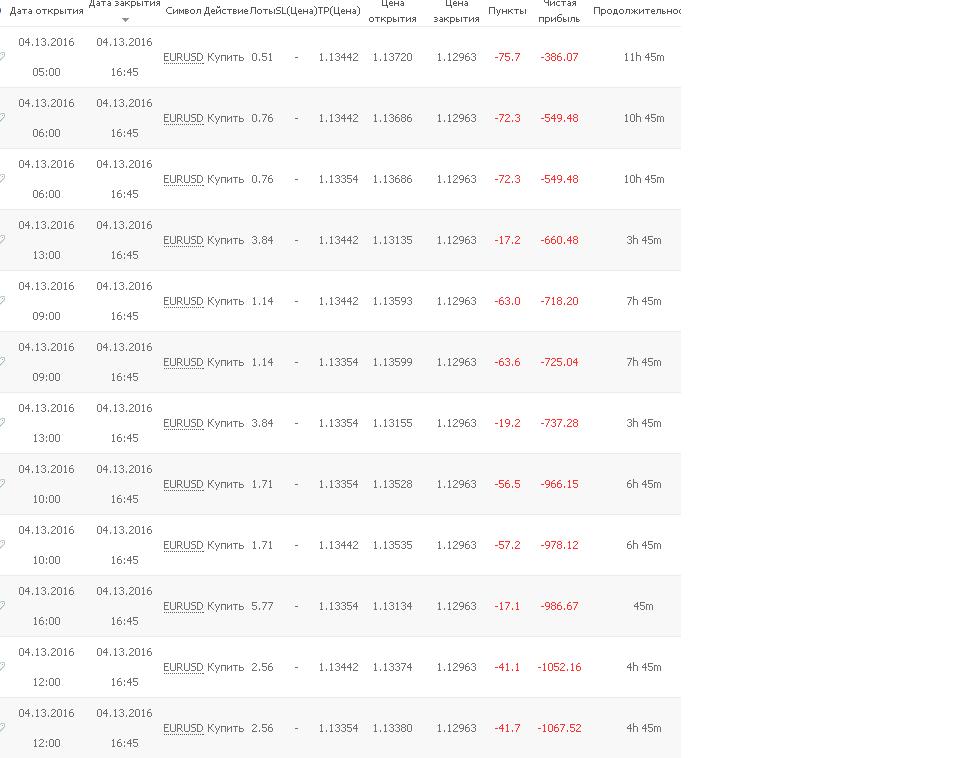Open EURUSD link in the -737.28 profit row
Image resolution: width=960 pixels, height=758 pixels.
tap(183, 423)
